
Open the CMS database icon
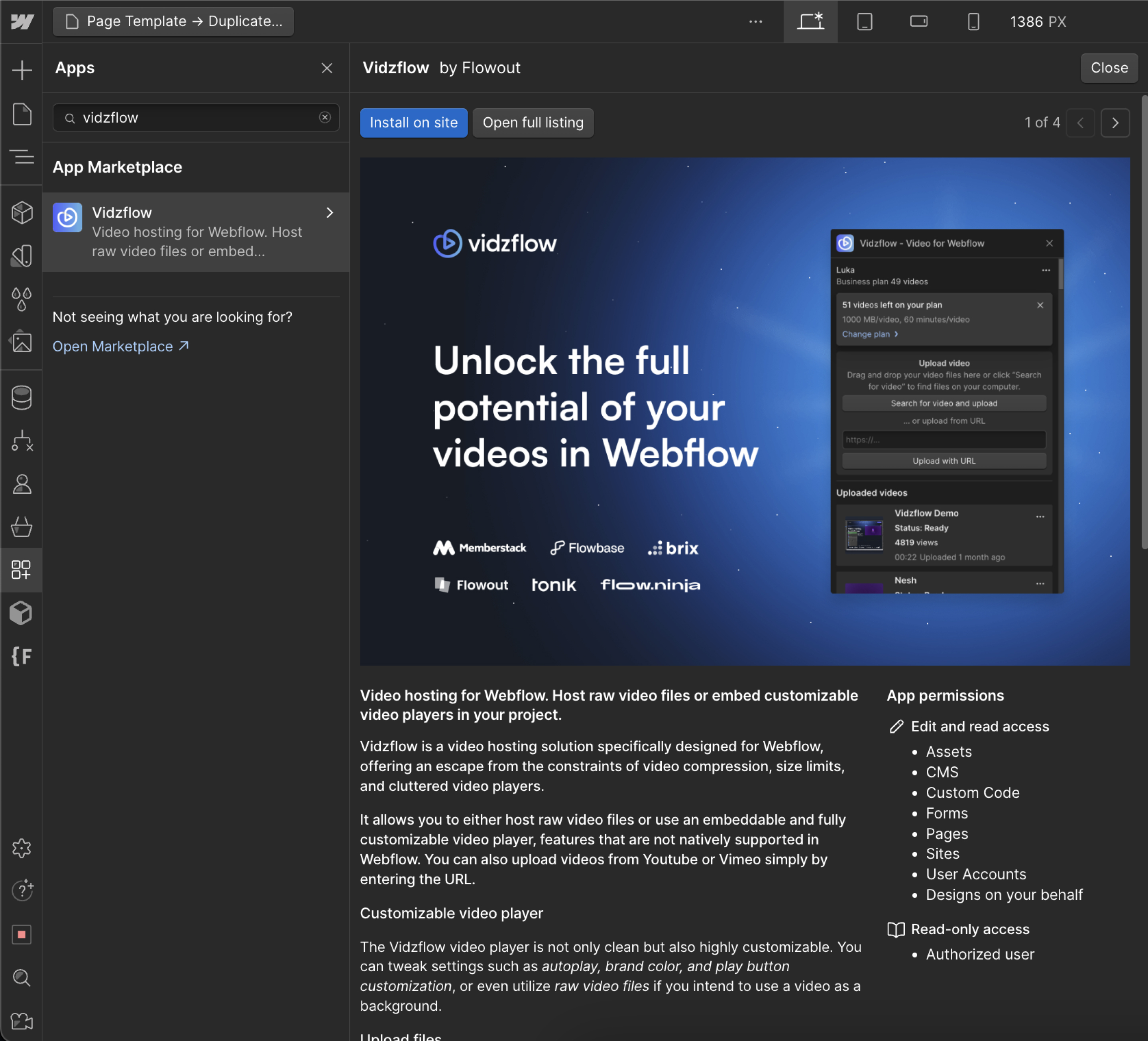pyautogui.click(x=22, y=397)
